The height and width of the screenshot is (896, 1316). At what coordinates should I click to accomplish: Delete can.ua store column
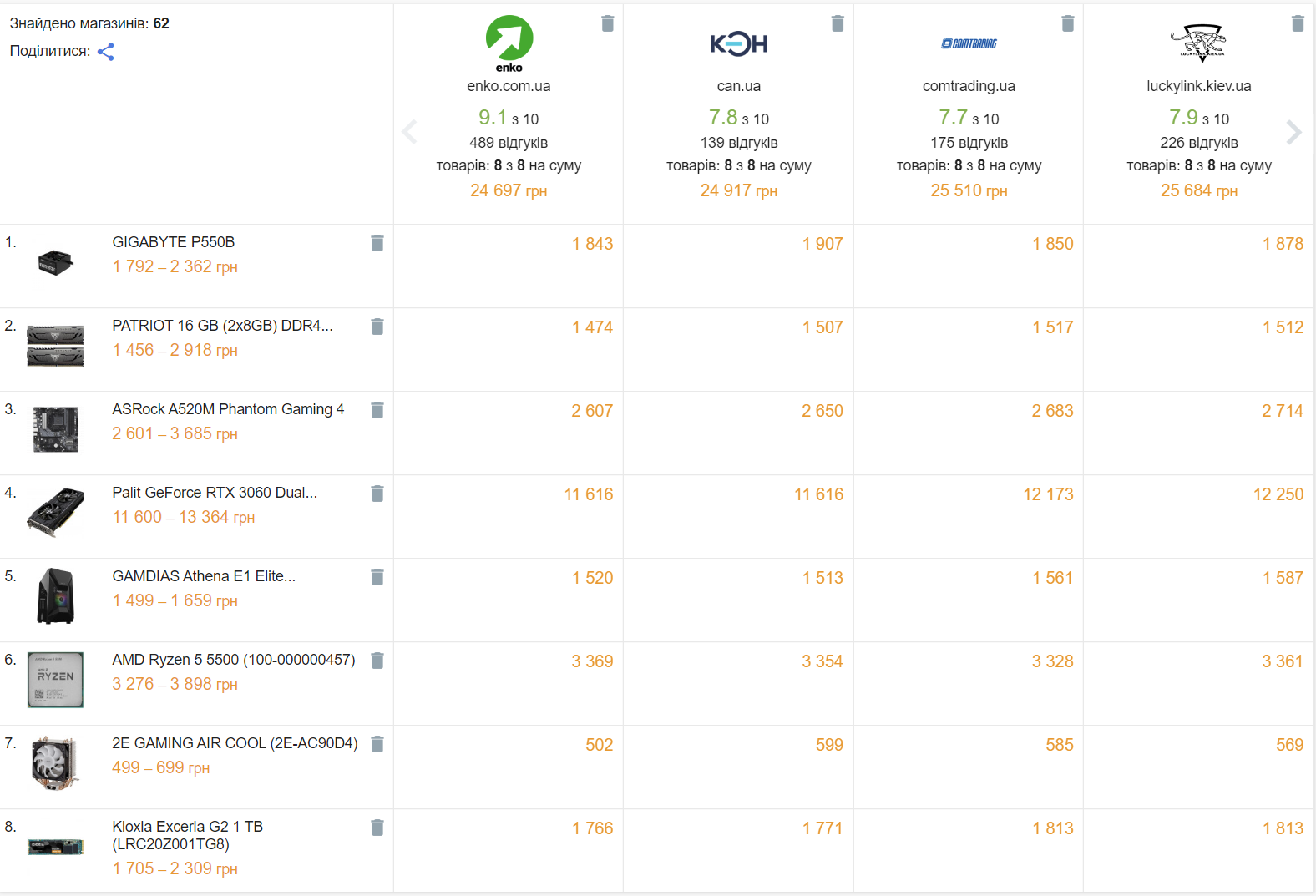[838, 23]
